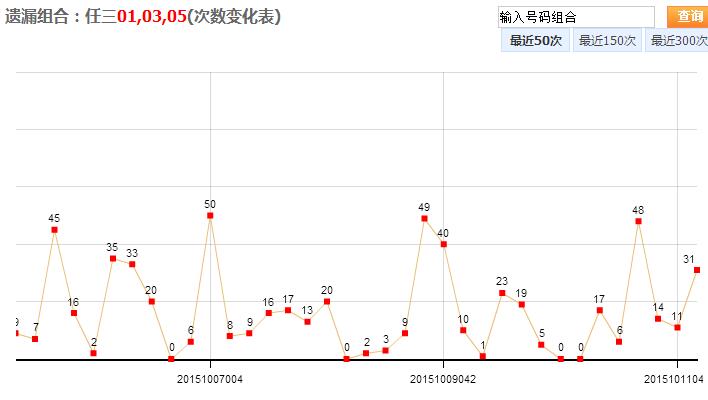Click the data point labeled 19

click(x=522, y=305)
